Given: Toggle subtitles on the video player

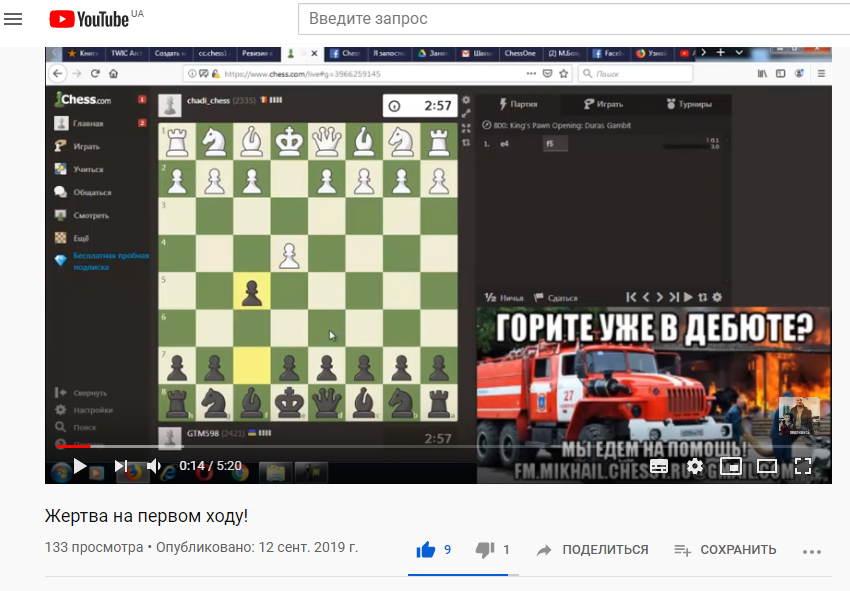Looking at the screenshot, I should tap(659, 466).
